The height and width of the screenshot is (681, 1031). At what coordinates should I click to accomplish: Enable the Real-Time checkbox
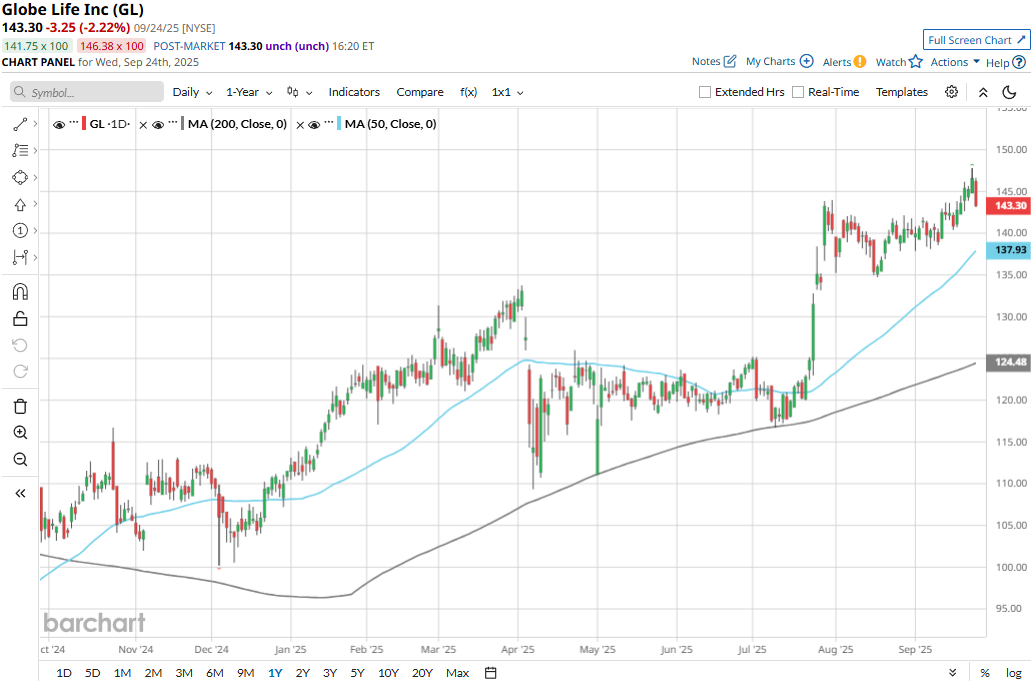[798, 92]
